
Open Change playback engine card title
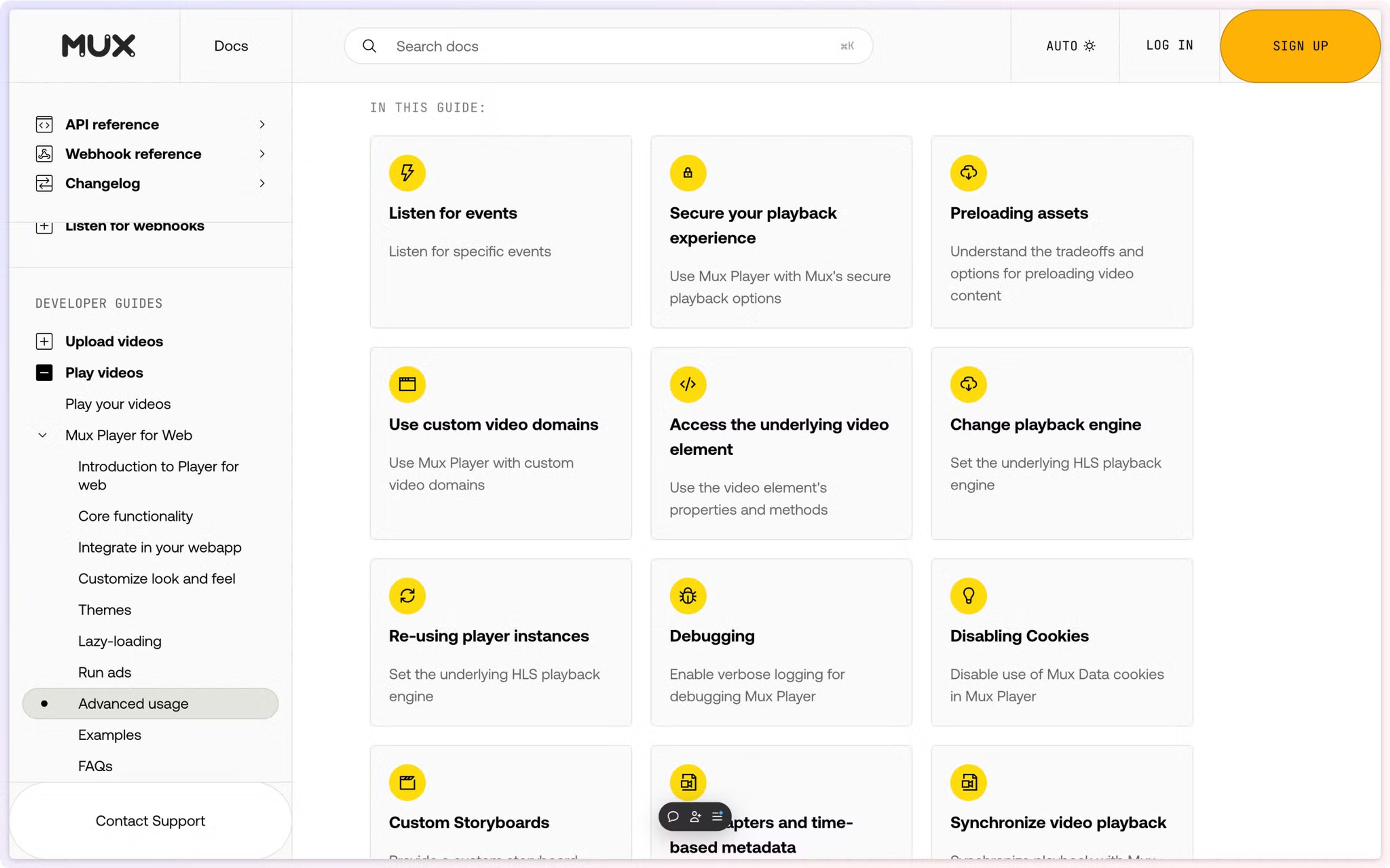click(x=1045, y=424)
